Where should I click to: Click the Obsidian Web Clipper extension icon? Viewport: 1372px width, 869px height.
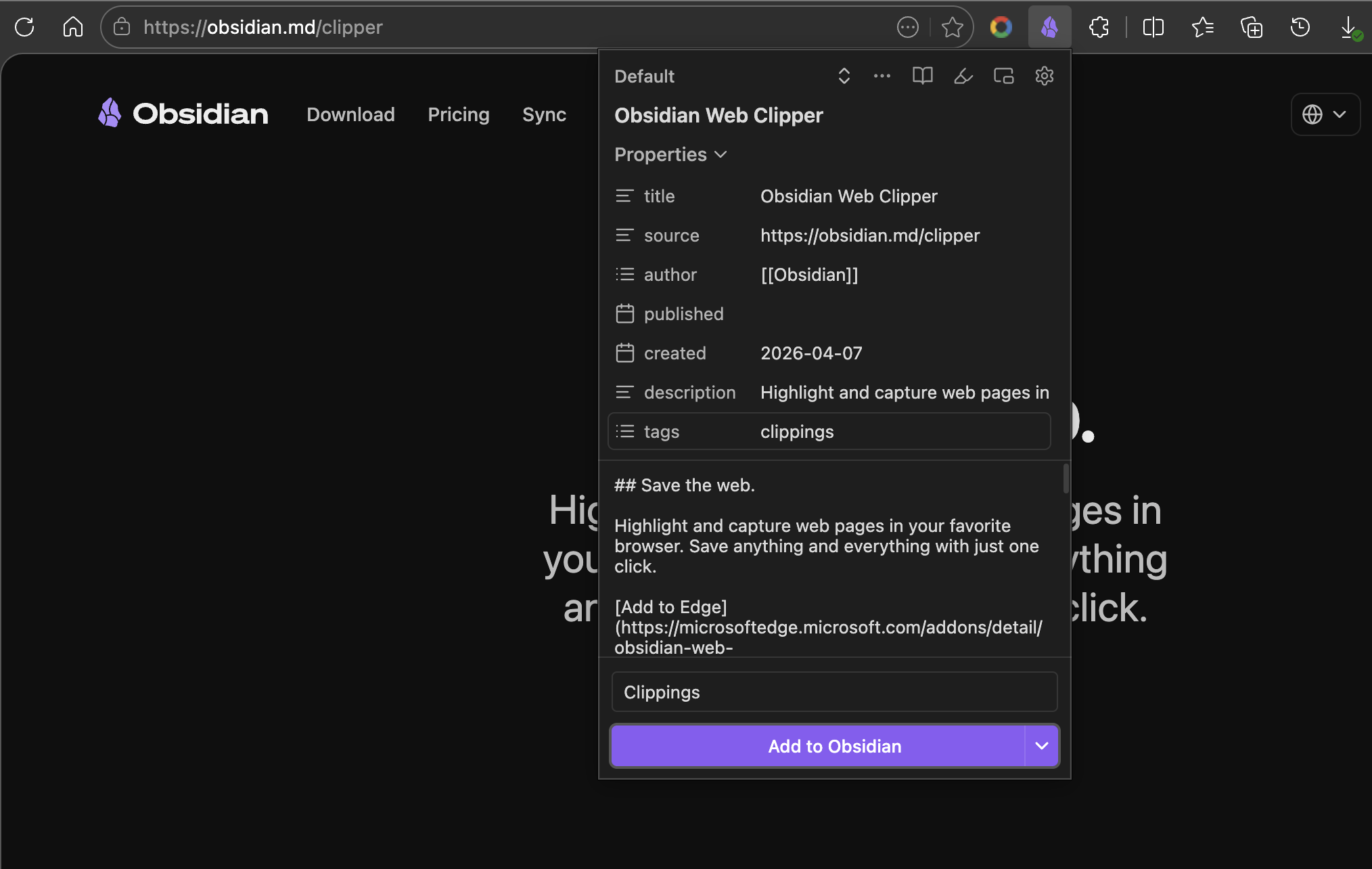coord(1049,27)
